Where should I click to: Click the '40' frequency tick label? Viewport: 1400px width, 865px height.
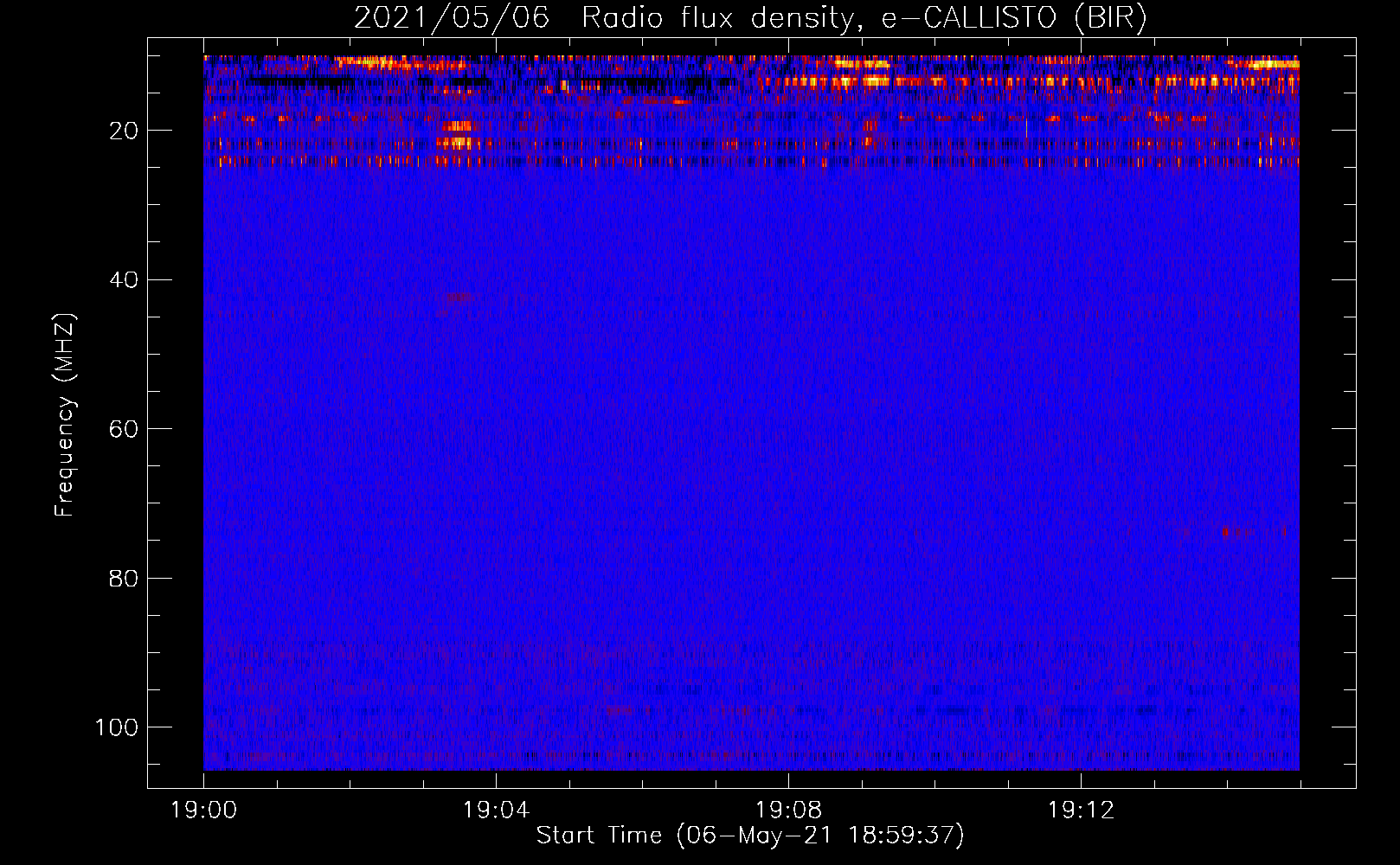(x=125, y=280)
